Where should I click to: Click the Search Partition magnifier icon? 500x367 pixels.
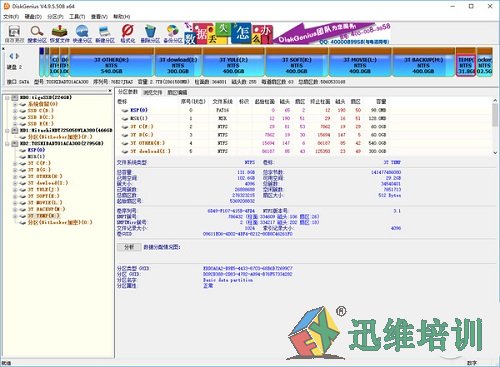(37, 34)
